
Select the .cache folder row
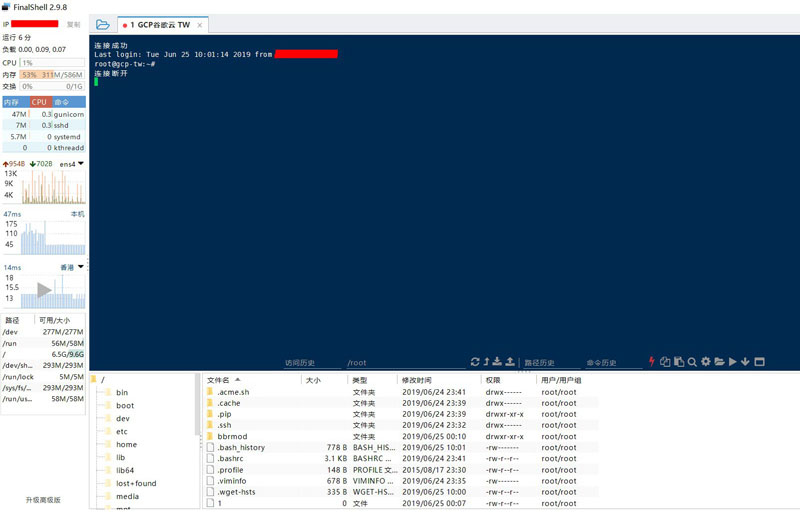pyautogui.click(x=401, y=403)
